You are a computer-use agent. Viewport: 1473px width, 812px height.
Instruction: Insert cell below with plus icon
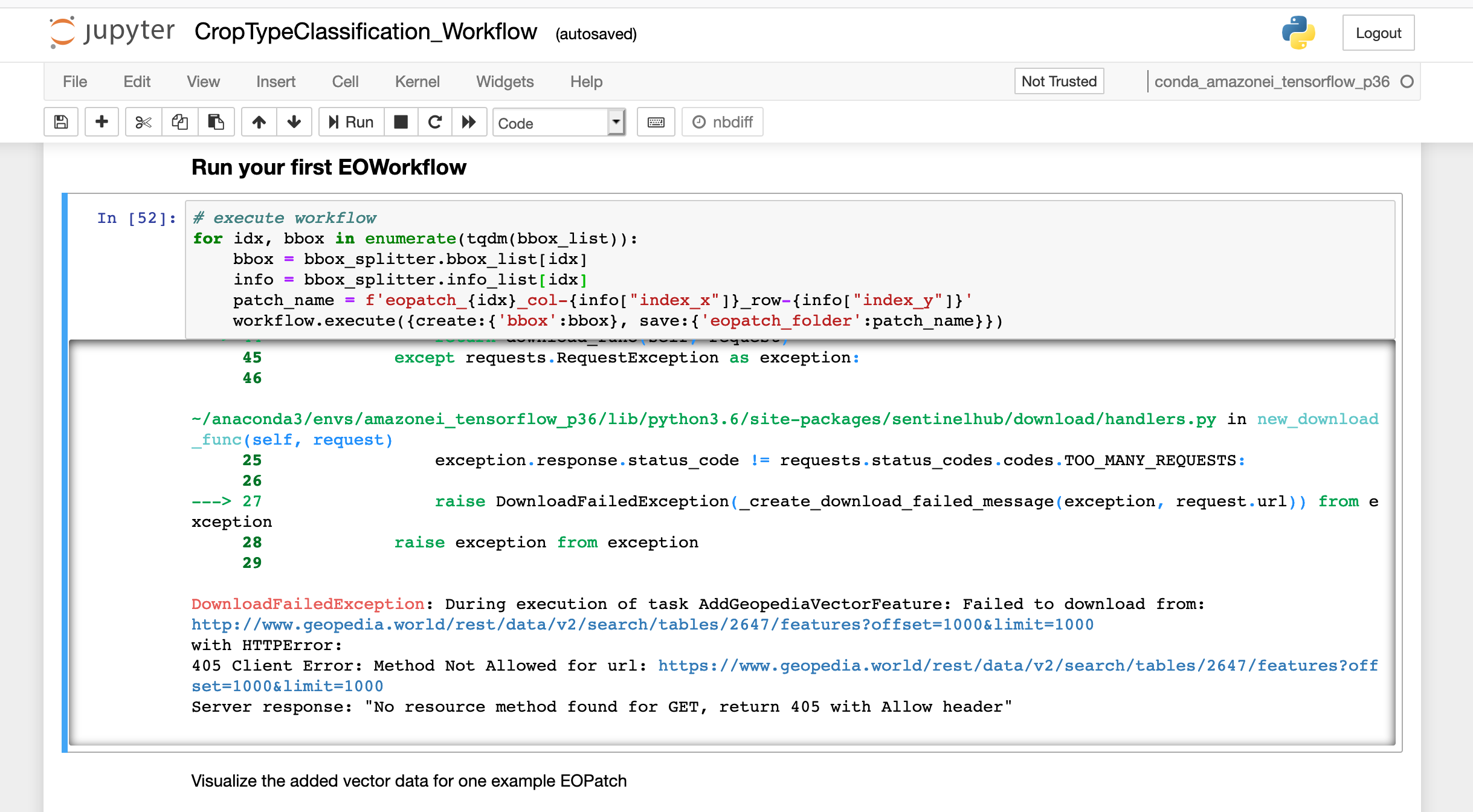coord(102,122)
